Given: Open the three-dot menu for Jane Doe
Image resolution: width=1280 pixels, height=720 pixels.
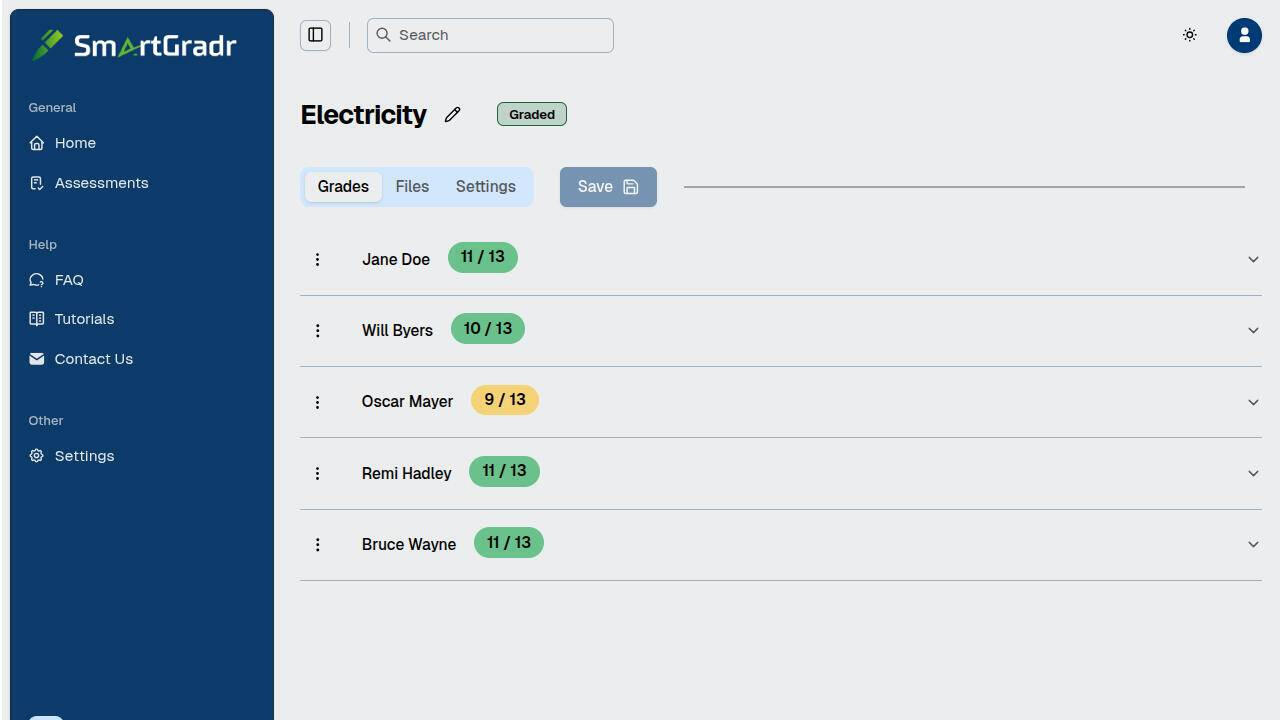Looking at the screenshot, I should [318, 260].
